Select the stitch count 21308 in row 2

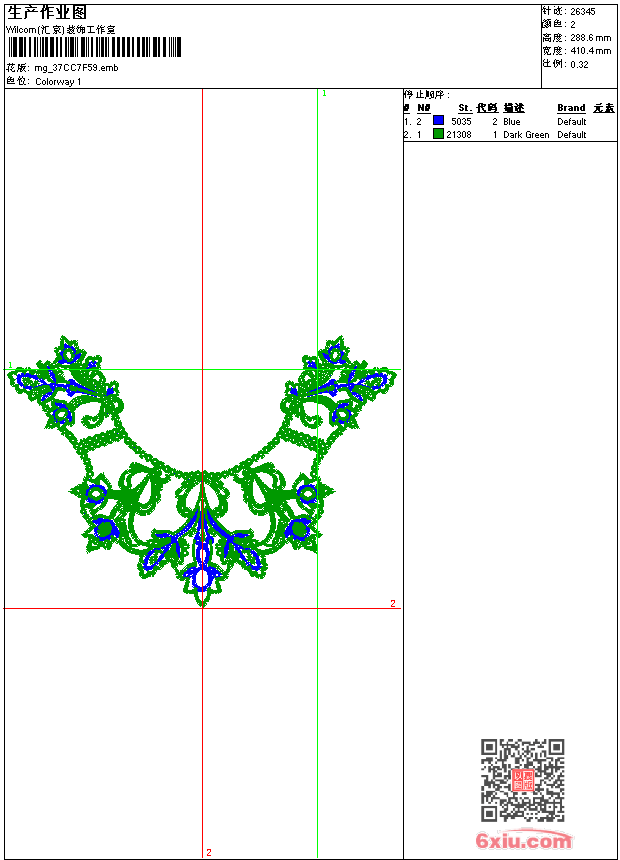[x=459, y=135]
